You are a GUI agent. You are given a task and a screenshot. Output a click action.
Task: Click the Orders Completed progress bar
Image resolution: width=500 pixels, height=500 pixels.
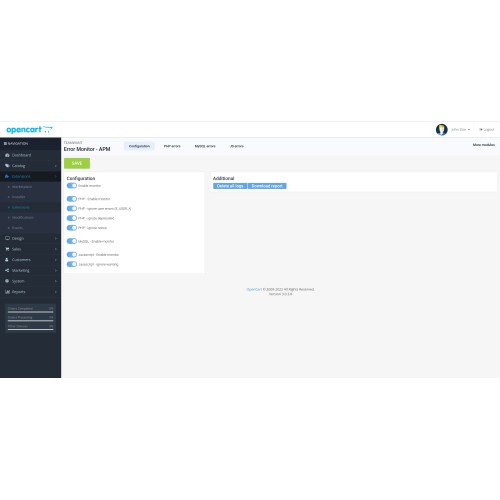[x=31, y=312]
